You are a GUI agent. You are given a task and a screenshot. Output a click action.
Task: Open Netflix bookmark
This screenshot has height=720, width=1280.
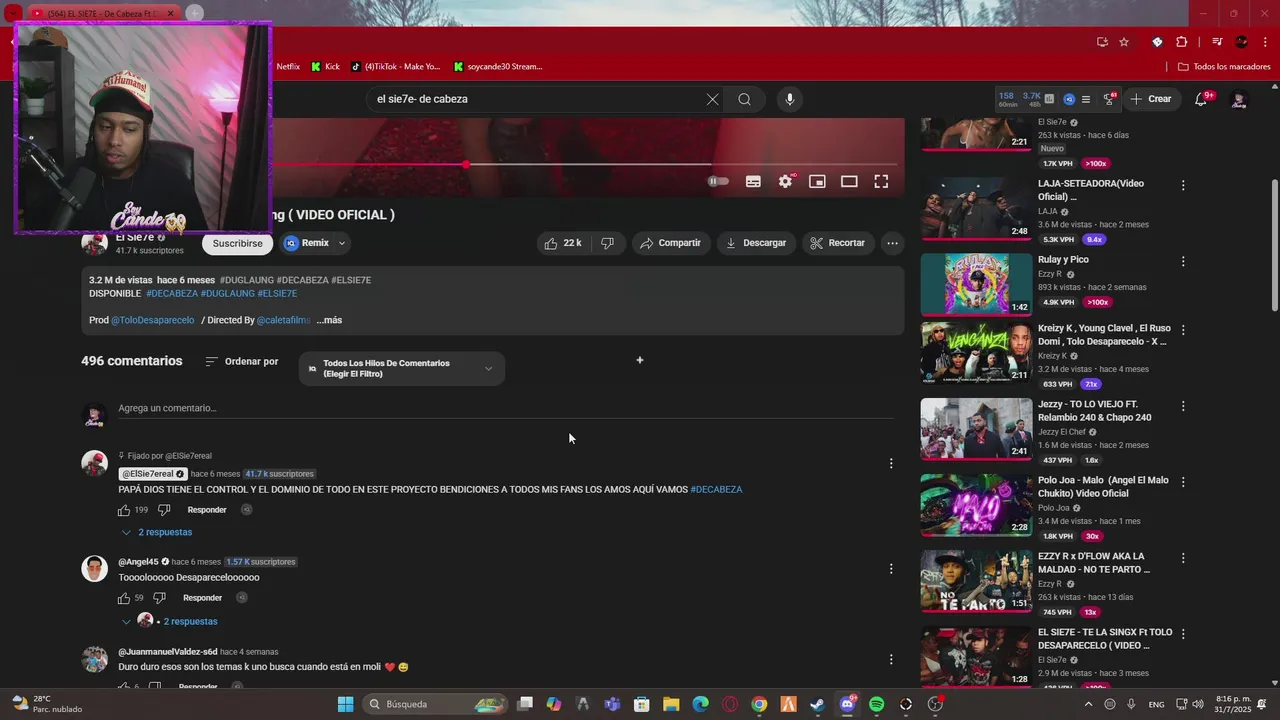pyautogui.click(x=287, y=66)
